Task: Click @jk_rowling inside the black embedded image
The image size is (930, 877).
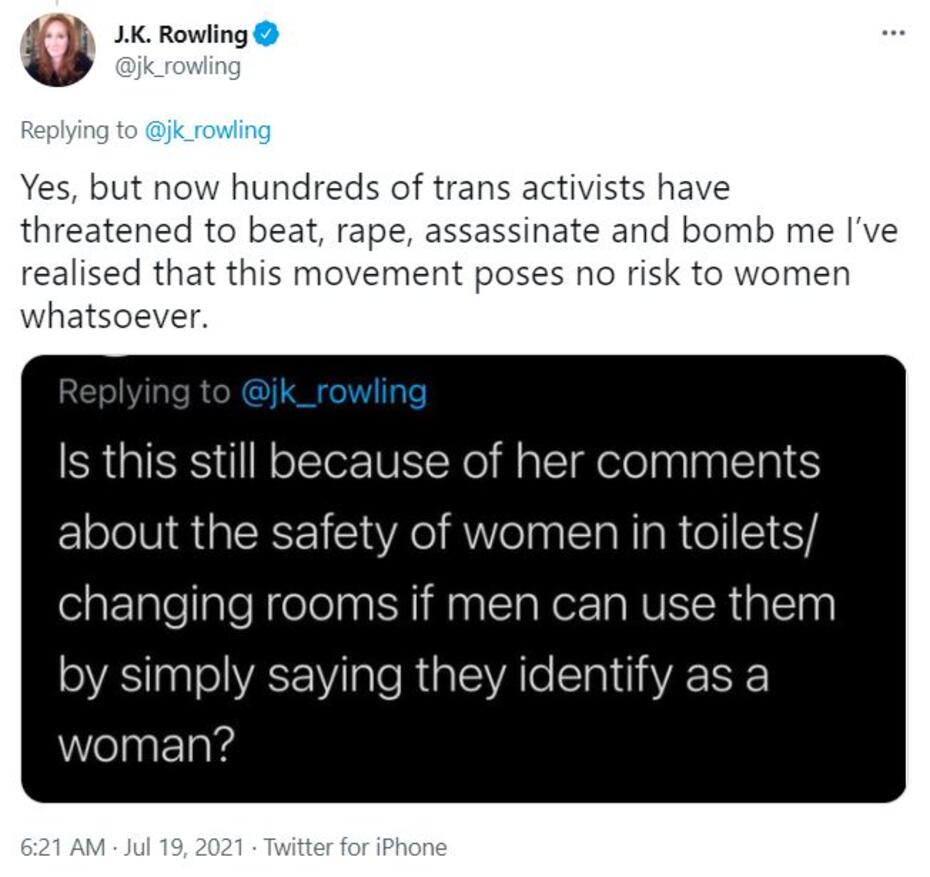Action: (333, 391)
